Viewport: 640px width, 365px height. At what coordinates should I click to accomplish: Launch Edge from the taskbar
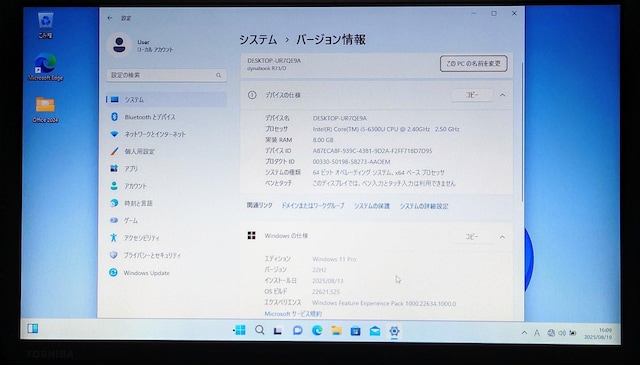317,331
